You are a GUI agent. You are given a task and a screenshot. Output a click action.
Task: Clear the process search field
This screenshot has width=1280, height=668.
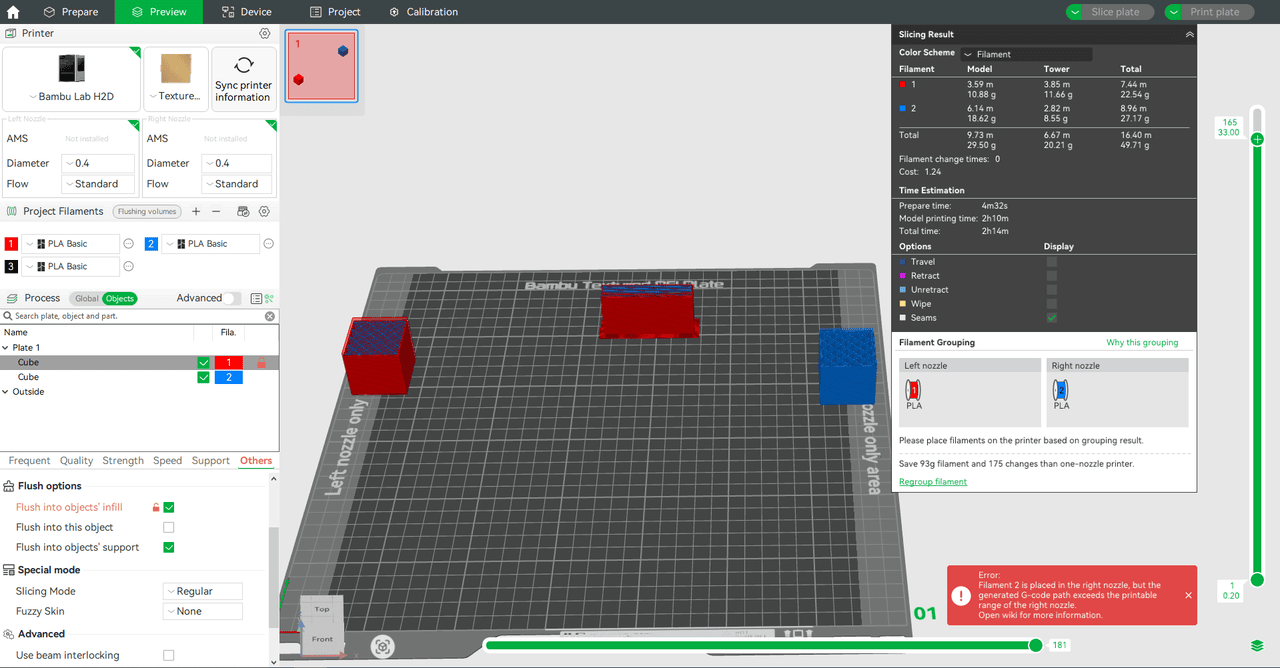[270, 316]
